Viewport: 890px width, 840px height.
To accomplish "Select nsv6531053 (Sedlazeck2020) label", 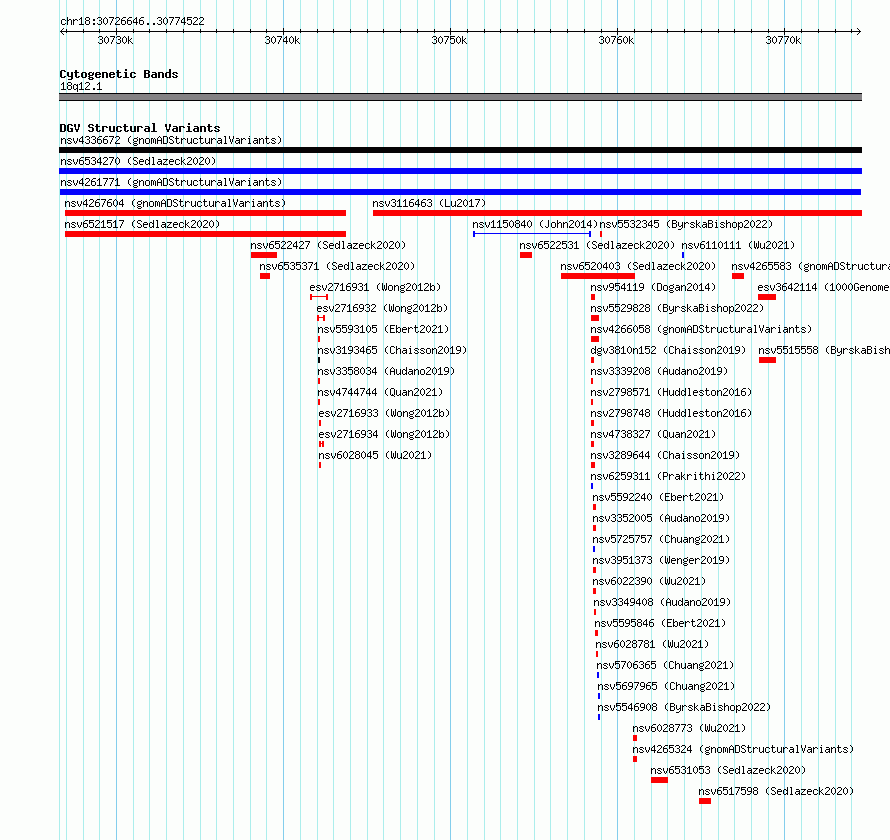I will 728,770.
